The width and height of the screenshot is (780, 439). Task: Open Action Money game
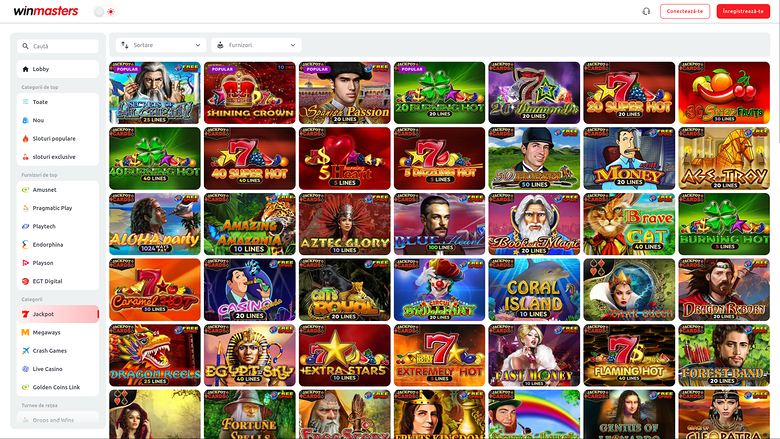click(x=629, y=159)
